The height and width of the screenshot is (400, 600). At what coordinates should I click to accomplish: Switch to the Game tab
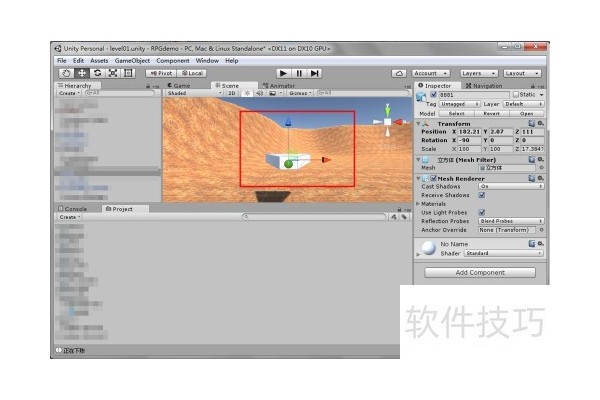click(179, 86)
